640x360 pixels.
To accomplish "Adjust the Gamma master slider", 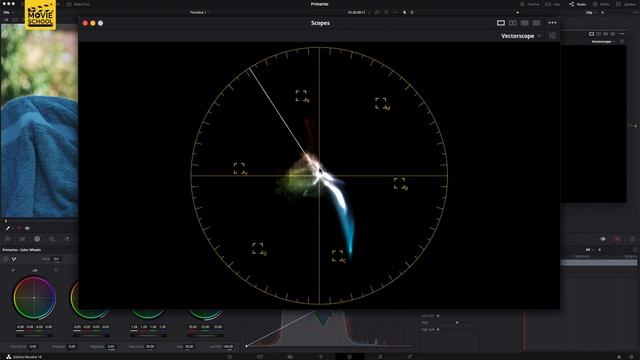I will (91, 336).
